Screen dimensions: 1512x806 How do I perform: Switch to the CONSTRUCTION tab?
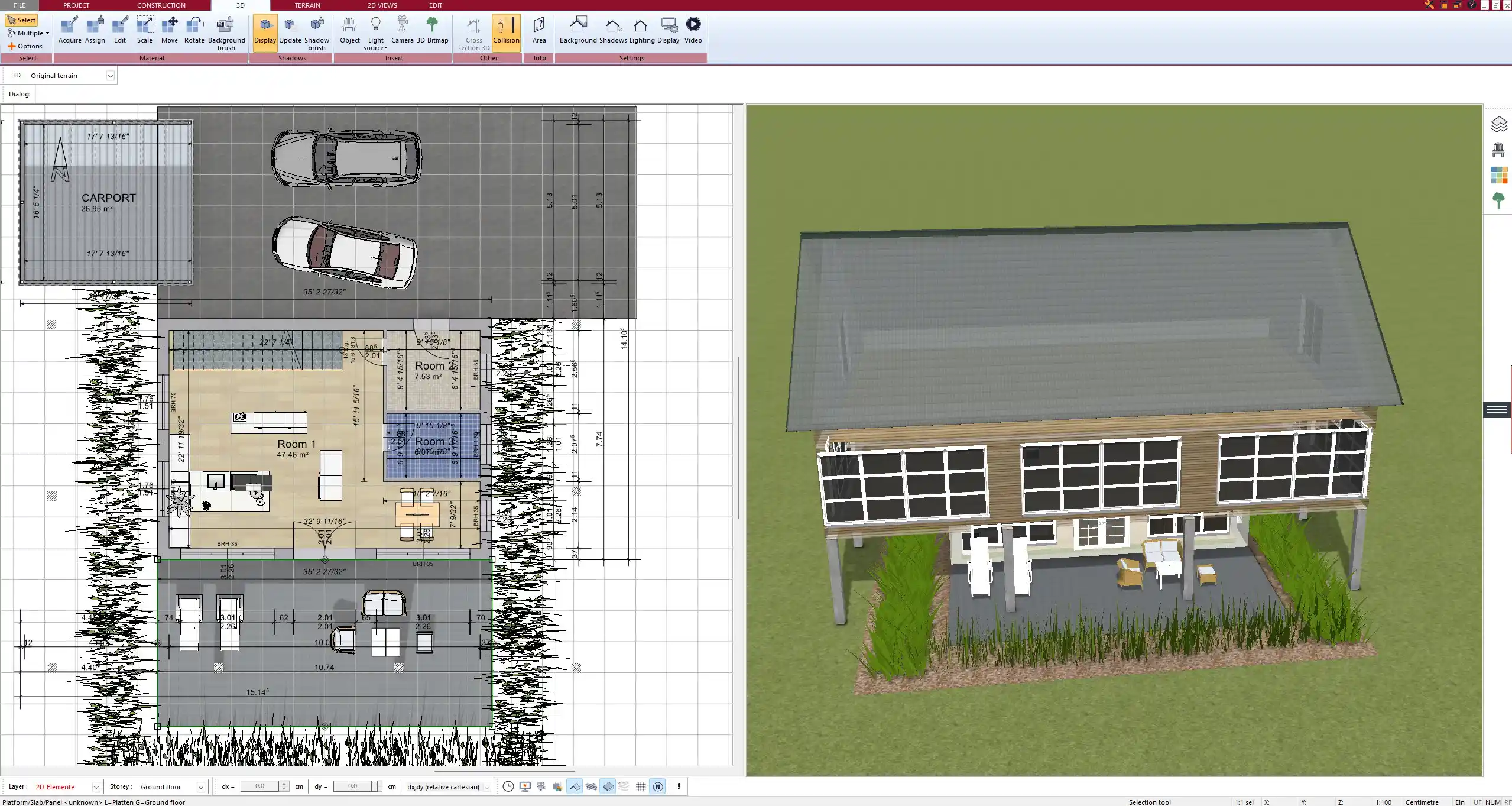[161, 5]
